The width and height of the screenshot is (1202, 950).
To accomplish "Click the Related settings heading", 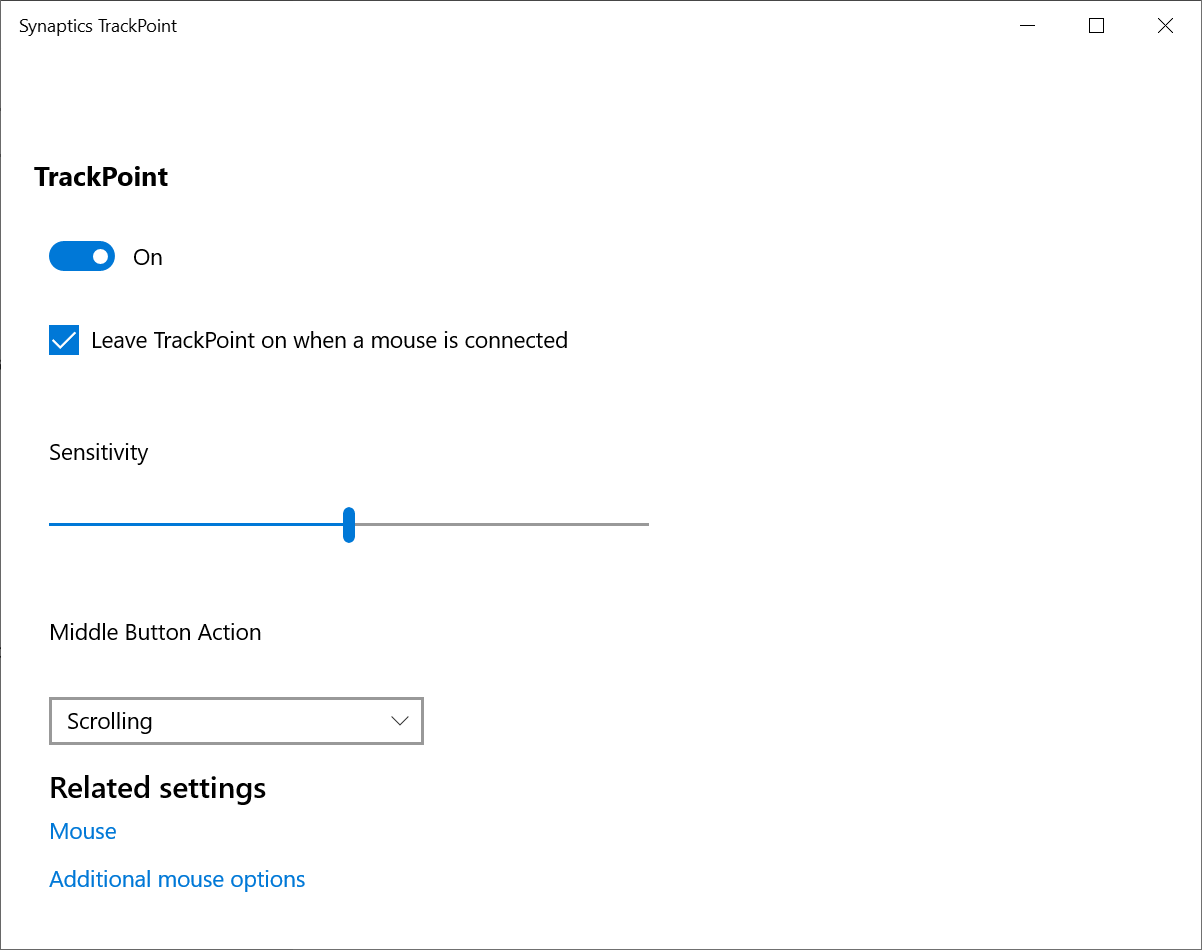I will (x=157, y=788).
